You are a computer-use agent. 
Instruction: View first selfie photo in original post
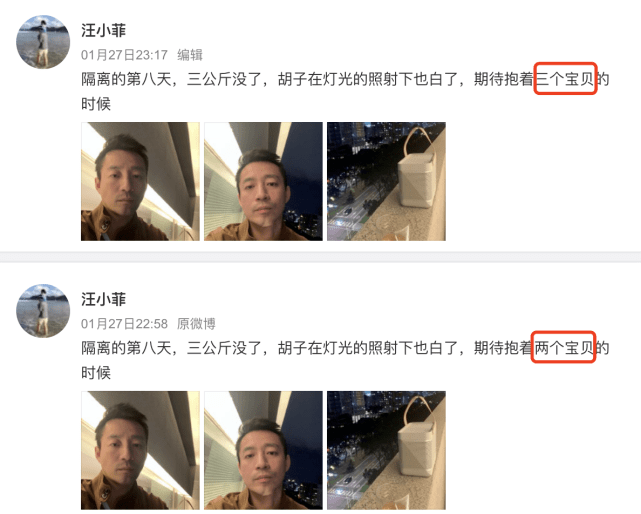(x=140, y=450)
